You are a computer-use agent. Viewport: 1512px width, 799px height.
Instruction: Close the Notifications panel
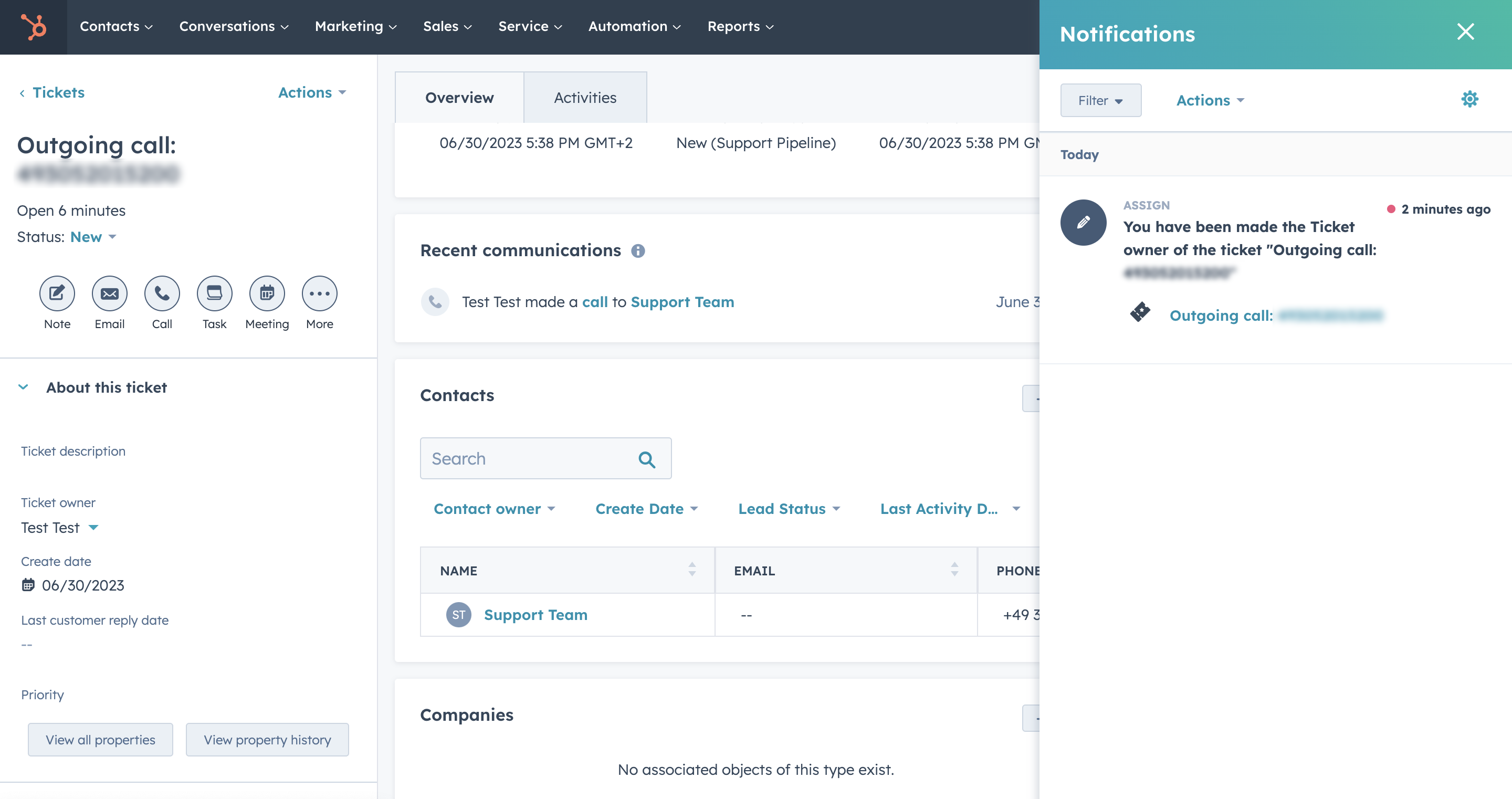pyautogui.click(x=1466, y=31)
